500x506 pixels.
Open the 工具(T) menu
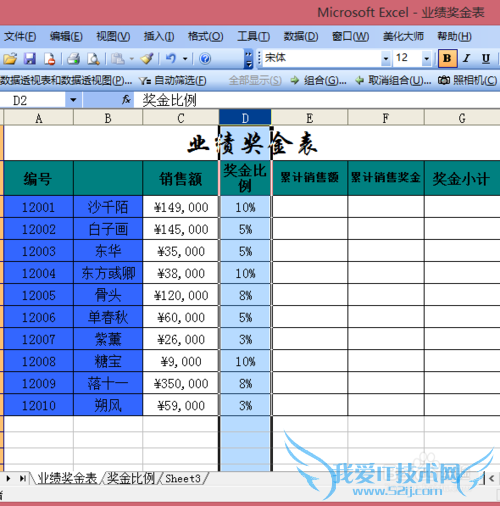253,36
